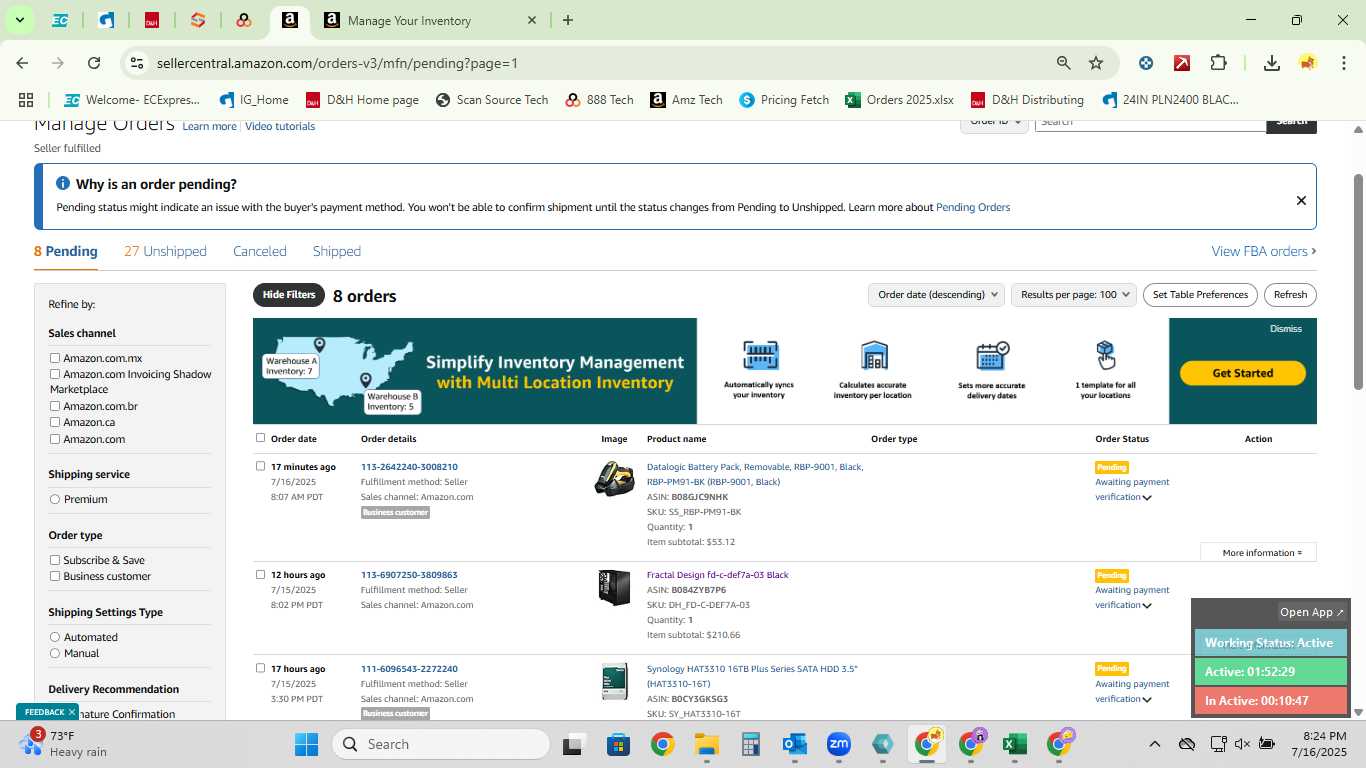The image size is (1366, 768).
Task: Open the Results per page dropdown
Action: [1074, 295]
